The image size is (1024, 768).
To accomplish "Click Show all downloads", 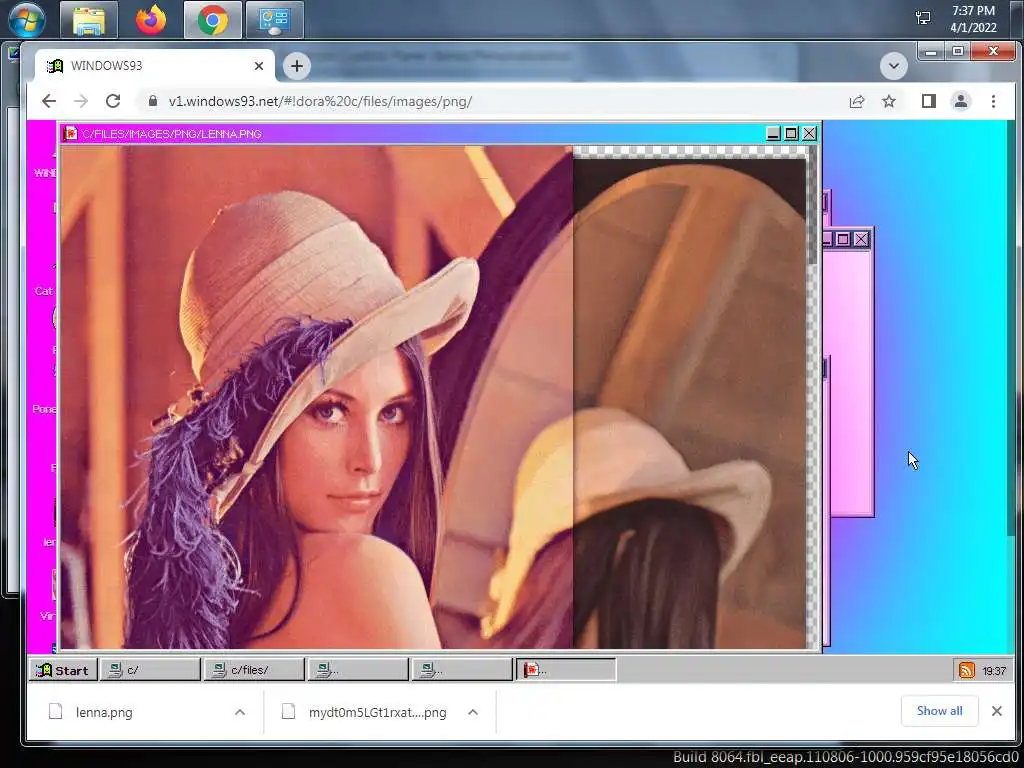I will [x=939, y=711].
